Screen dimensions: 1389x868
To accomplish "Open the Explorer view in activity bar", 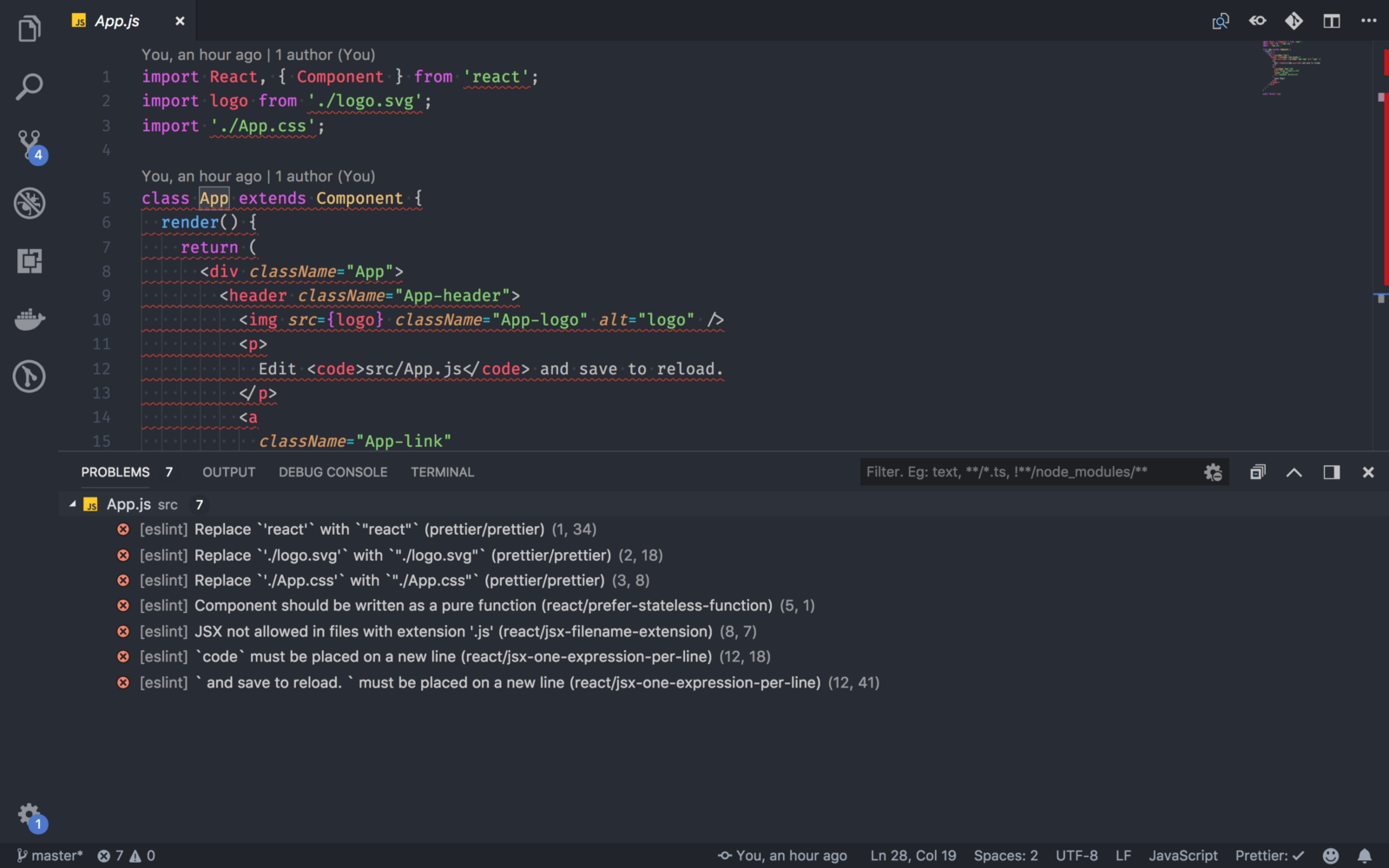I will tap(30, 29).
